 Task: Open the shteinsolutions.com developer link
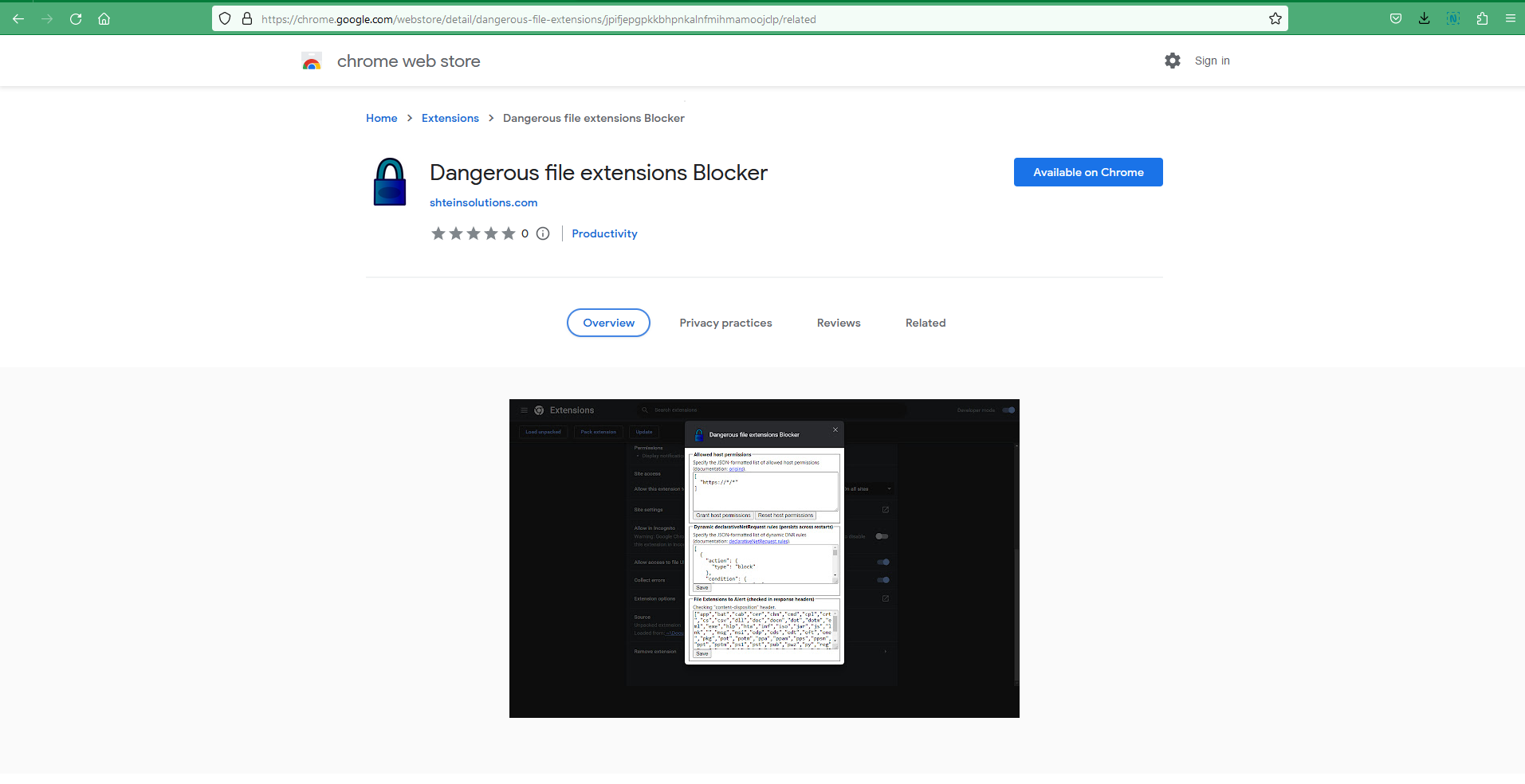pyautogui.click(x=483, y=202)
